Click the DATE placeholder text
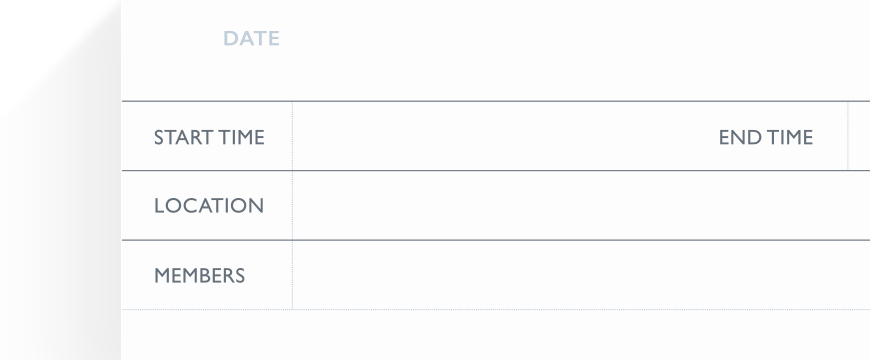 [x=251, y=38]
